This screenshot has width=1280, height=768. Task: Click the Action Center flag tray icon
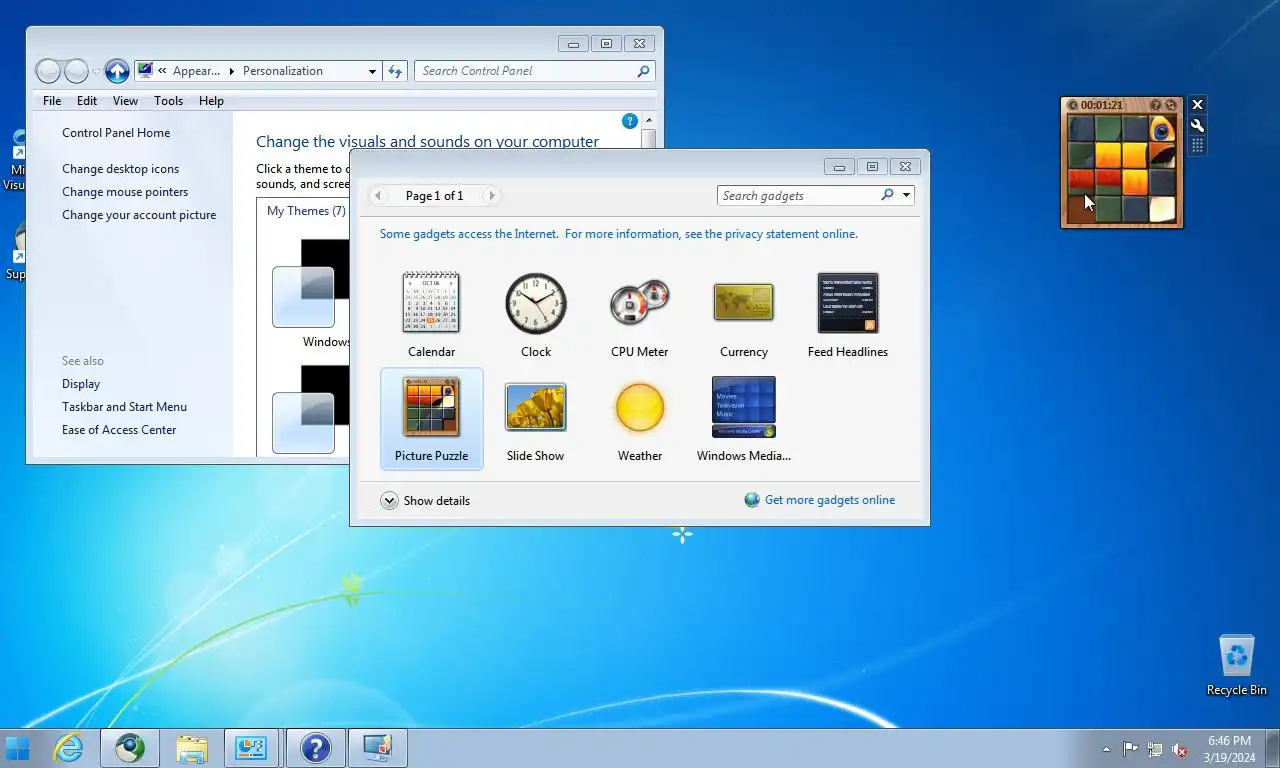coord(1130,749)
